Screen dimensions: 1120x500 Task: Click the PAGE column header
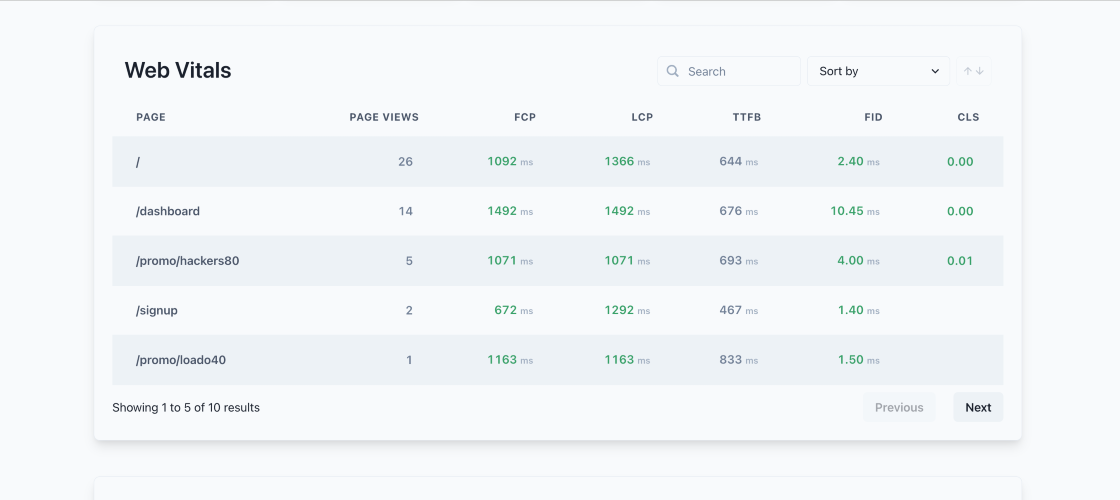point(151,117)
